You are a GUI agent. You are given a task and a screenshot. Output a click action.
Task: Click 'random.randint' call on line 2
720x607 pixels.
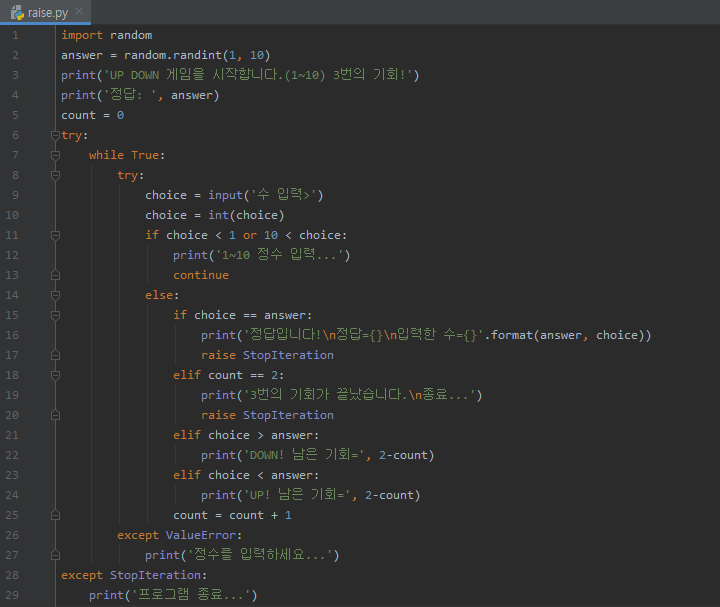[x=173, y=55]
